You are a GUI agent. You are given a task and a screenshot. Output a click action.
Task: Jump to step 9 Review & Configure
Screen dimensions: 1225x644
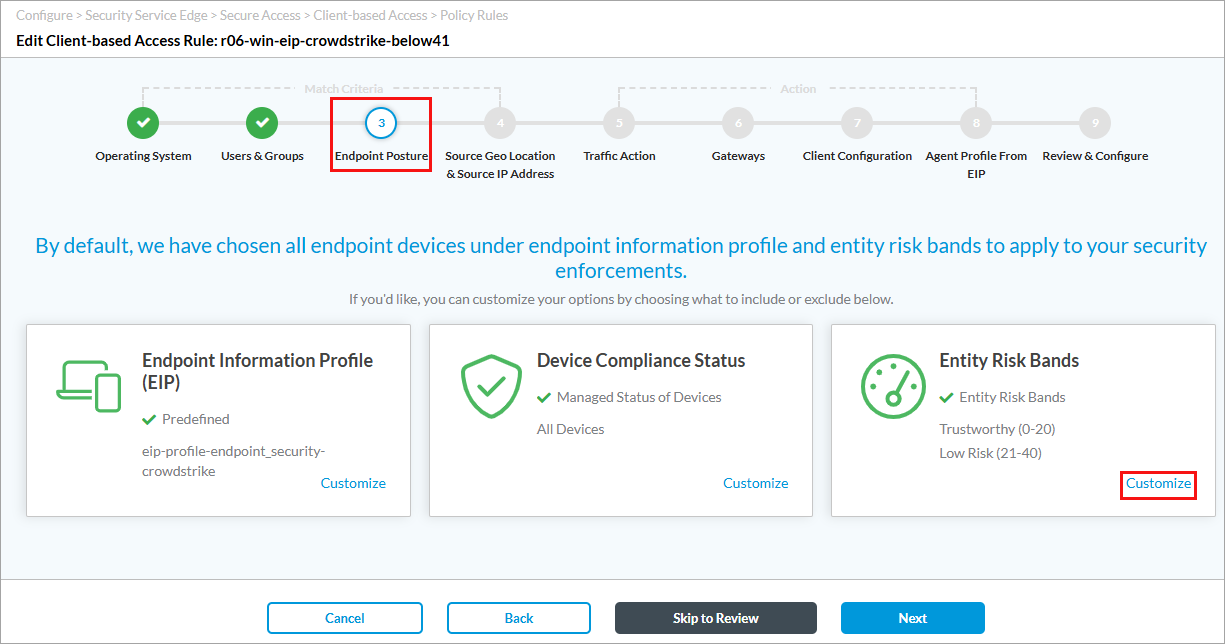pyautogui.click(x=1095, y=123)
